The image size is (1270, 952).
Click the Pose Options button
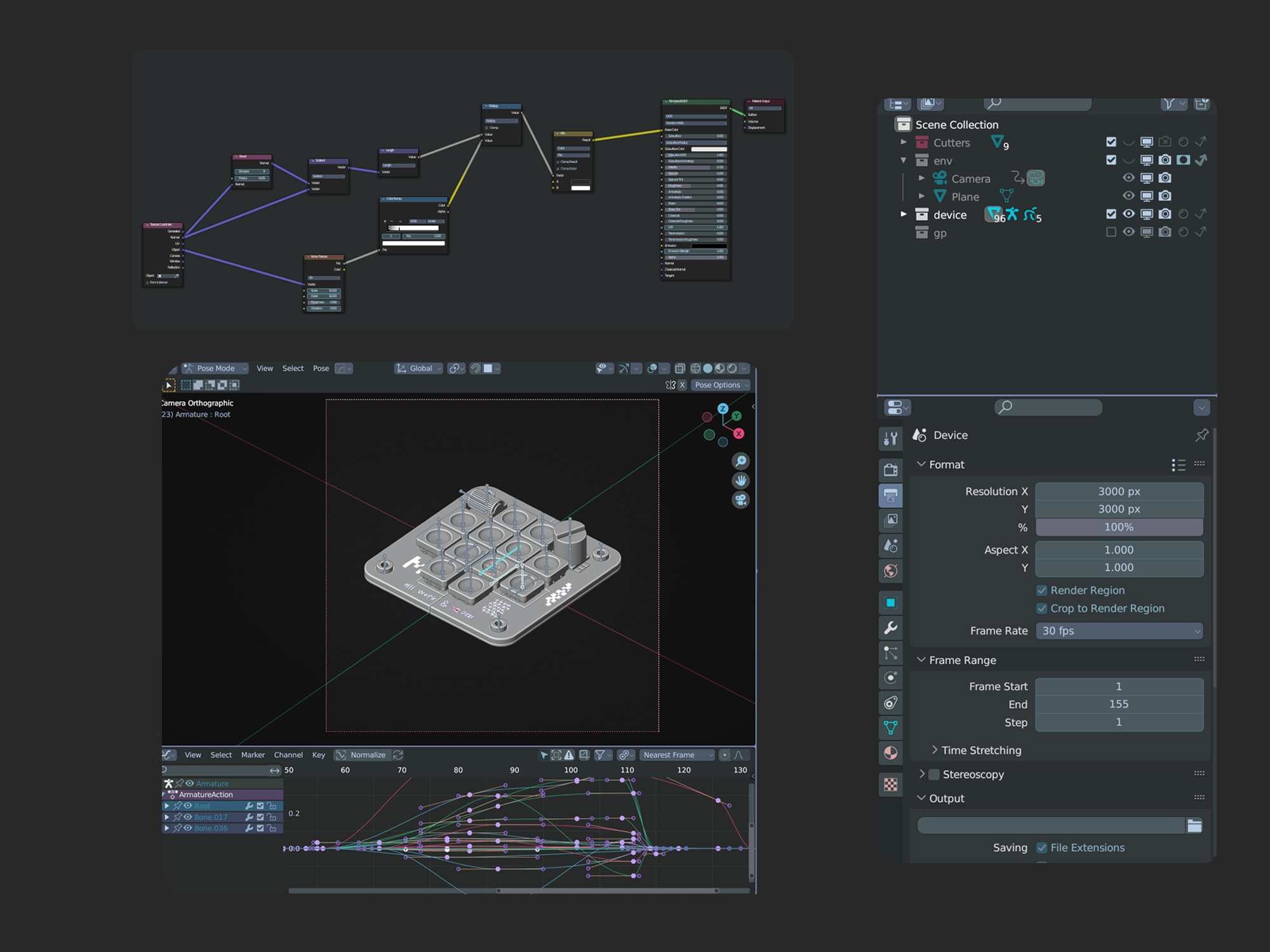point(719,385)
